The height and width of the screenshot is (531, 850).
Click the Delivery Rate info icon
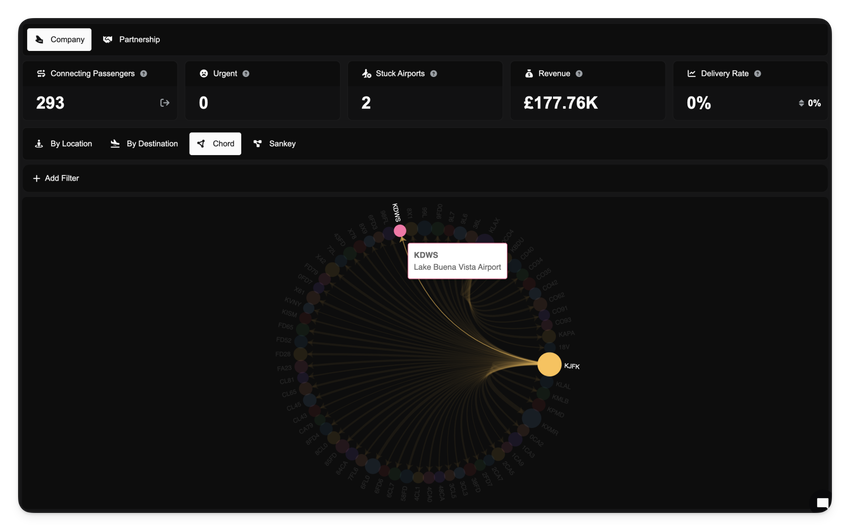coord(758,74)
